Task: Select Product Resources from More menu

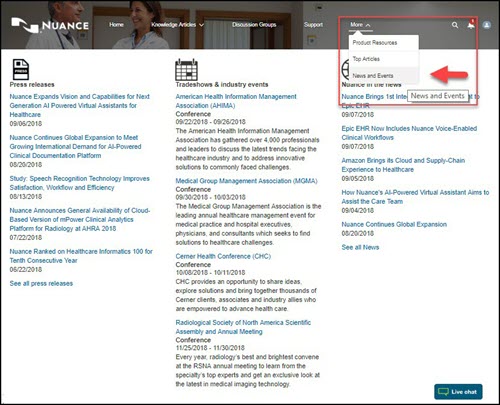Action: [x=383, y=43]
